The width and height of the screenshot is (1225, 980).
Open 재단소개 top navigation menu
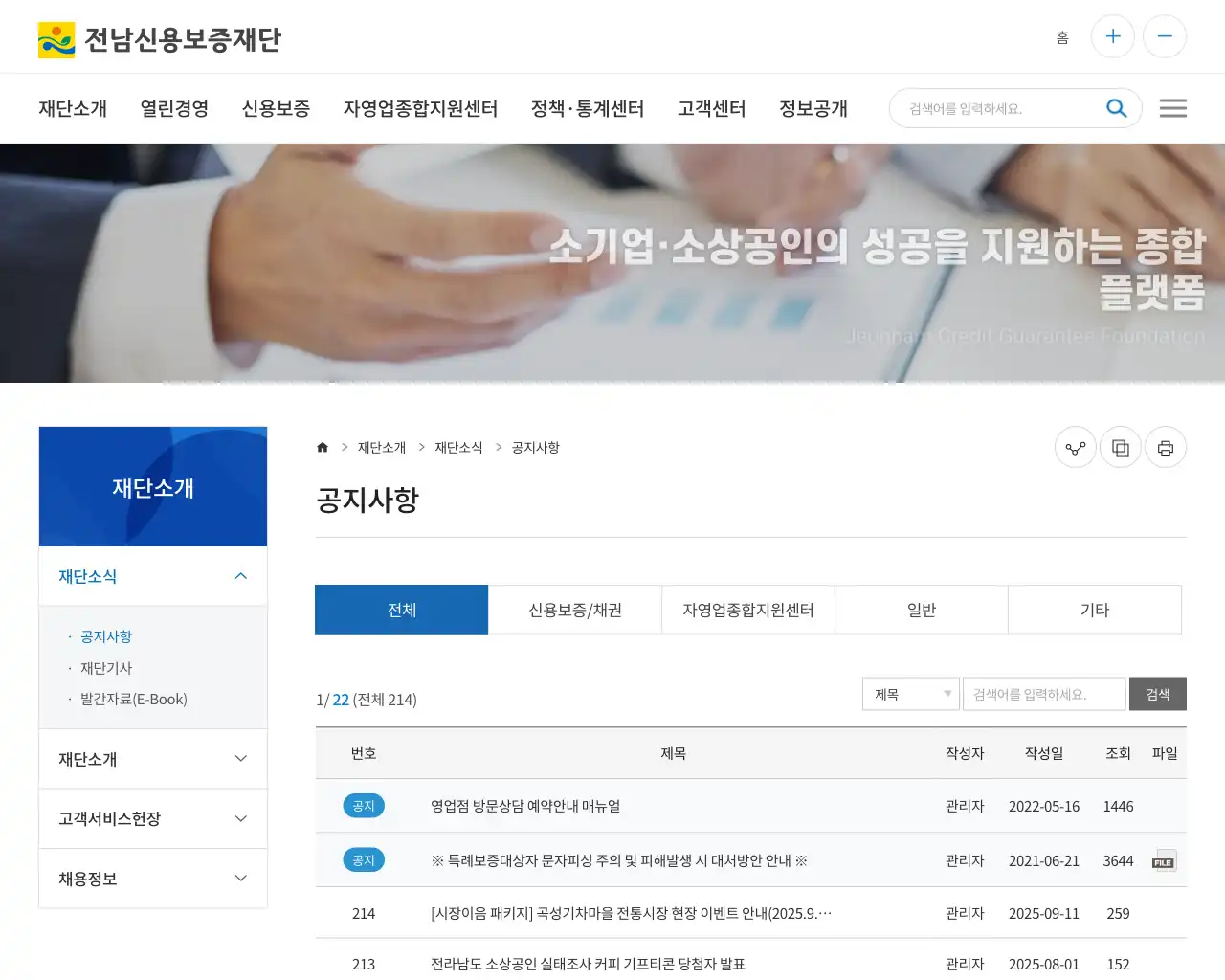coord(73,108)
